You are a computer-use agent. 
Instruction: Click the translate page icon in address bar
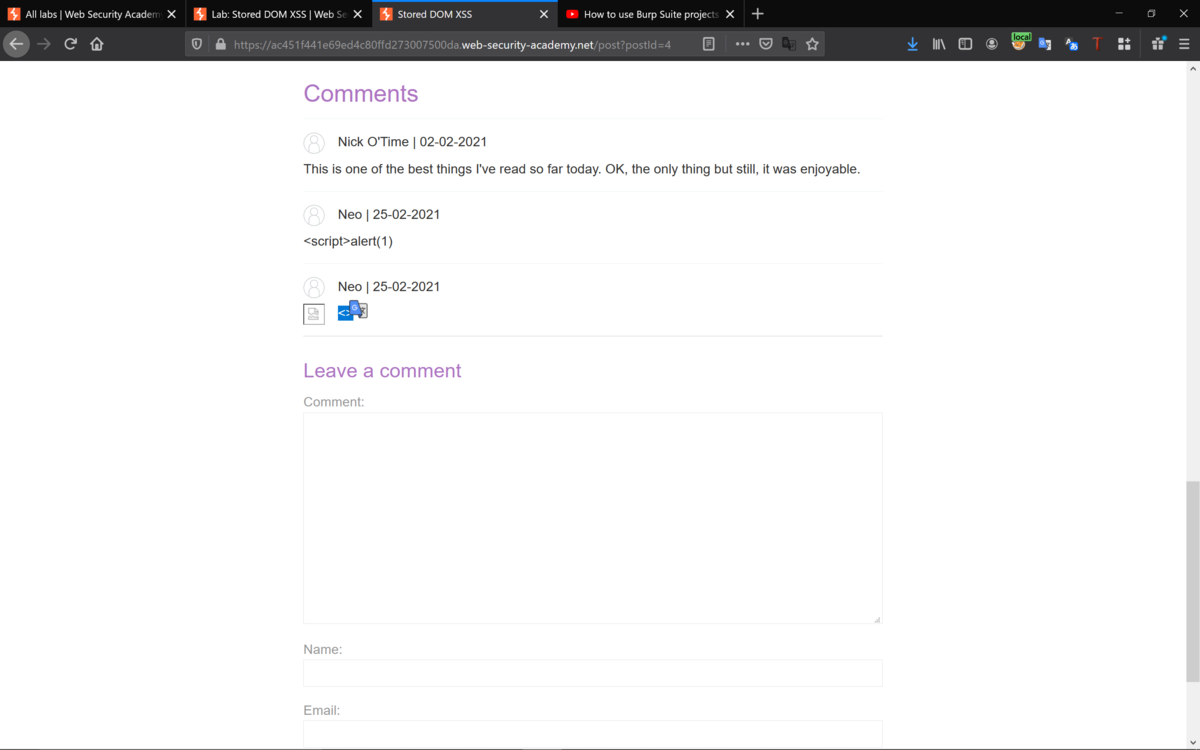pyautogui.click(x=789, y=44)
